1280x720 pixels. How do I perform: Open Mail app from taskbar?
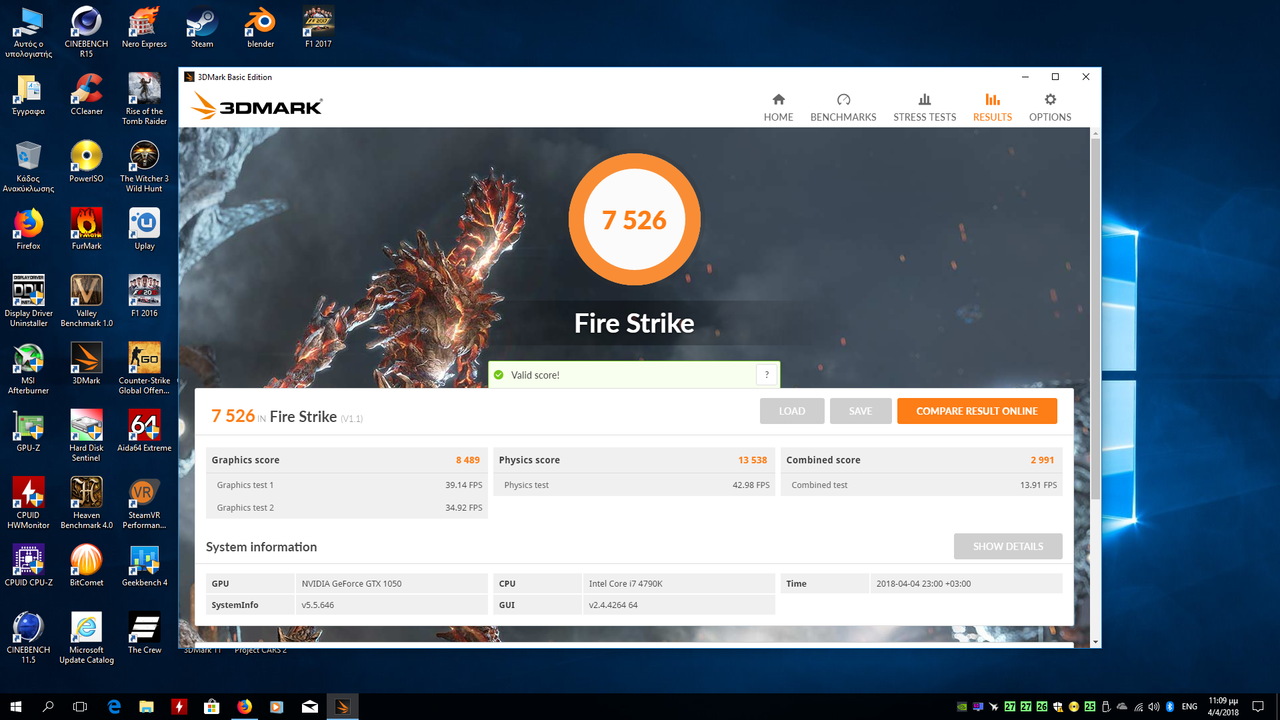pos(309,706)
